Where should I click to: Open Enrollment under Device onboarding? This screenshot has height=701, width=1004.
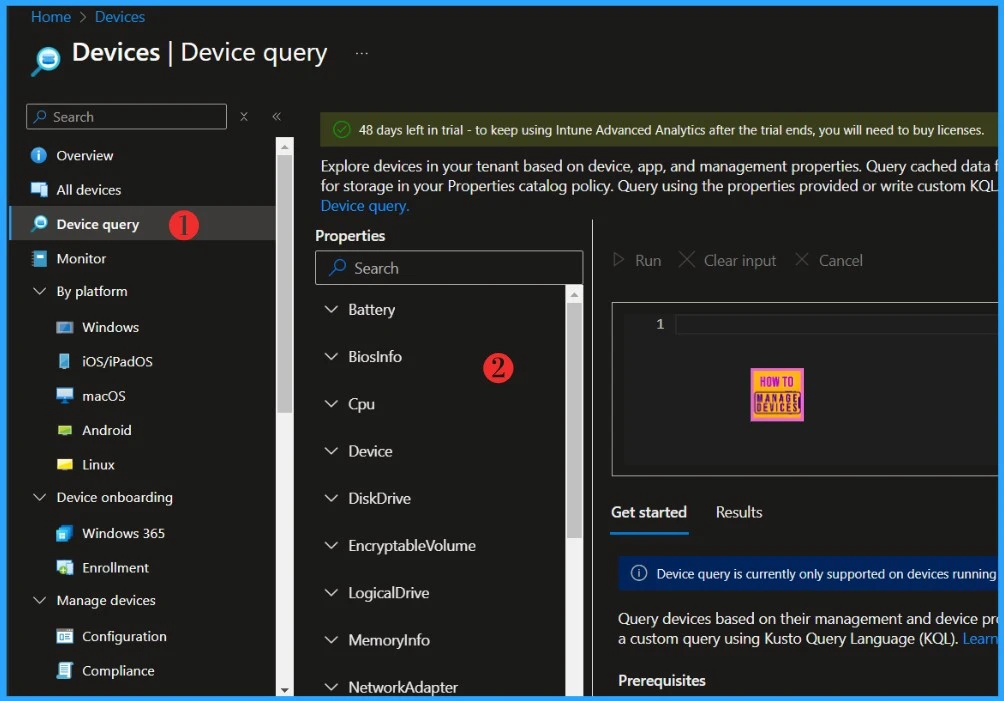click(115, 567)
